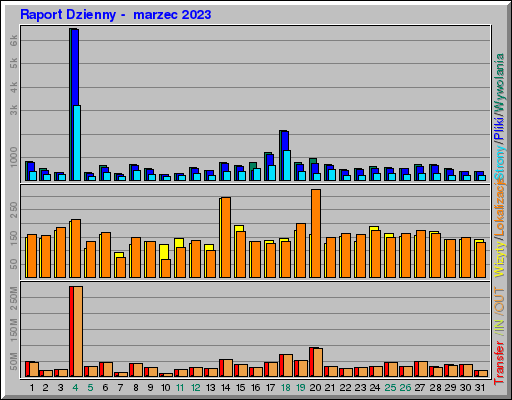The width and height of the screenshot is (512, 400).
Task: Select day 25 label on the x-axis
Action: click(x=390, y=388)
